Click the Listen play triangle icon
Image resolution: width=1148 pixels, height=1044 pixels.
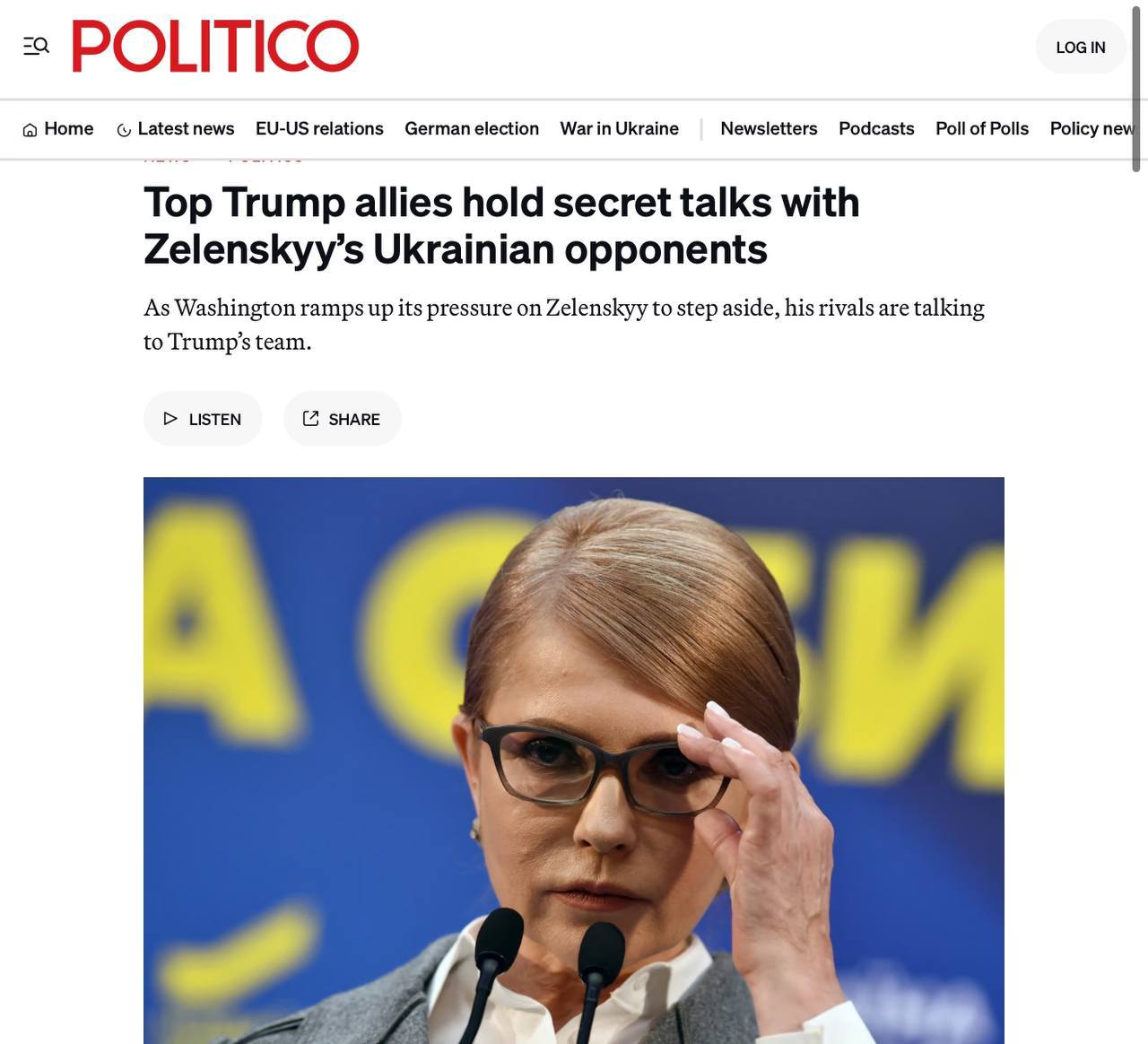coord(170,418)
